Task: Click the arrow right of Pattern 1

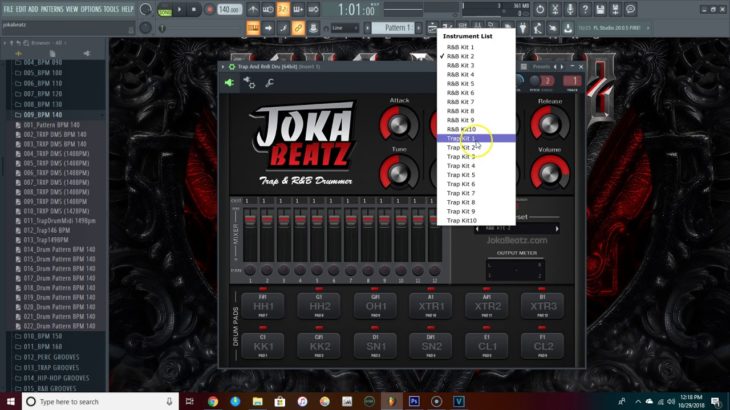Action: click(419, 28)
